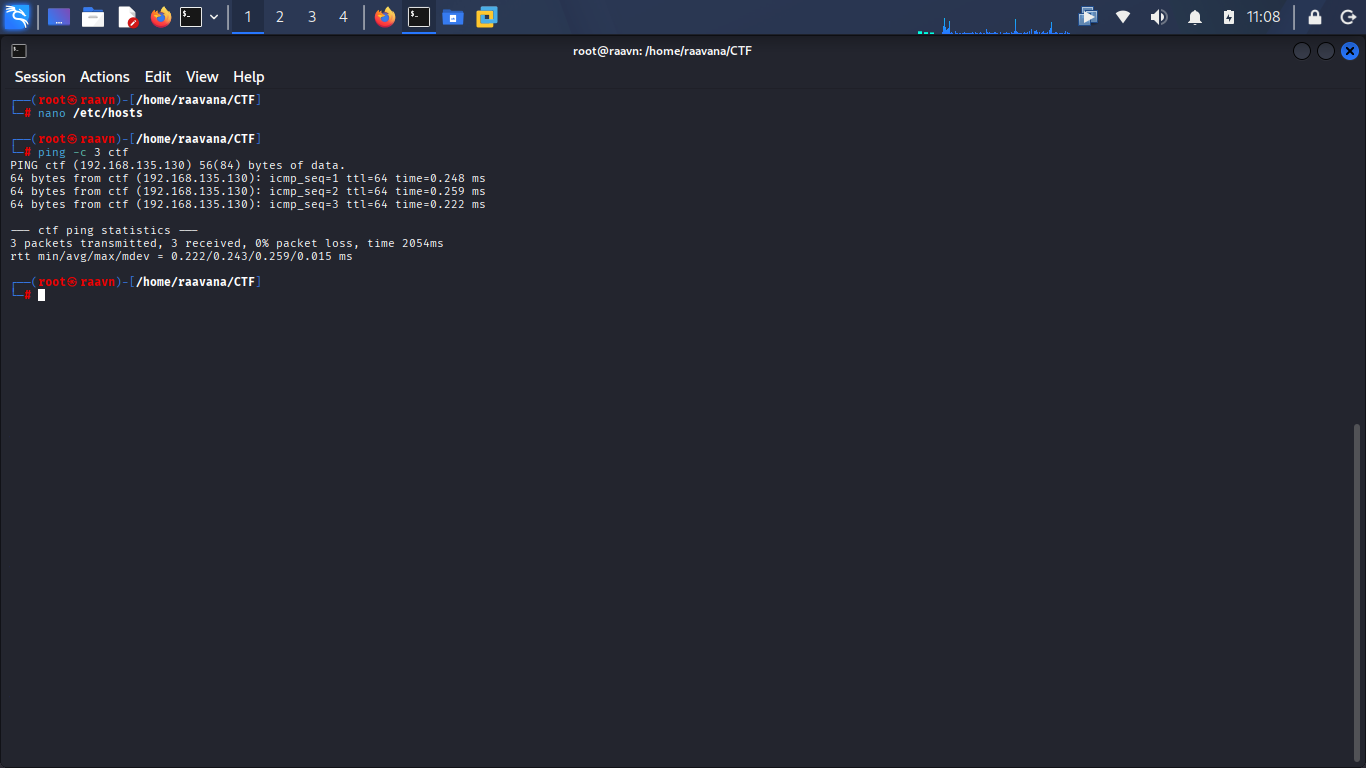Viewport: 1366px width, 768px height.
Task: Open the file manager from panel
Action: (93, 17)
